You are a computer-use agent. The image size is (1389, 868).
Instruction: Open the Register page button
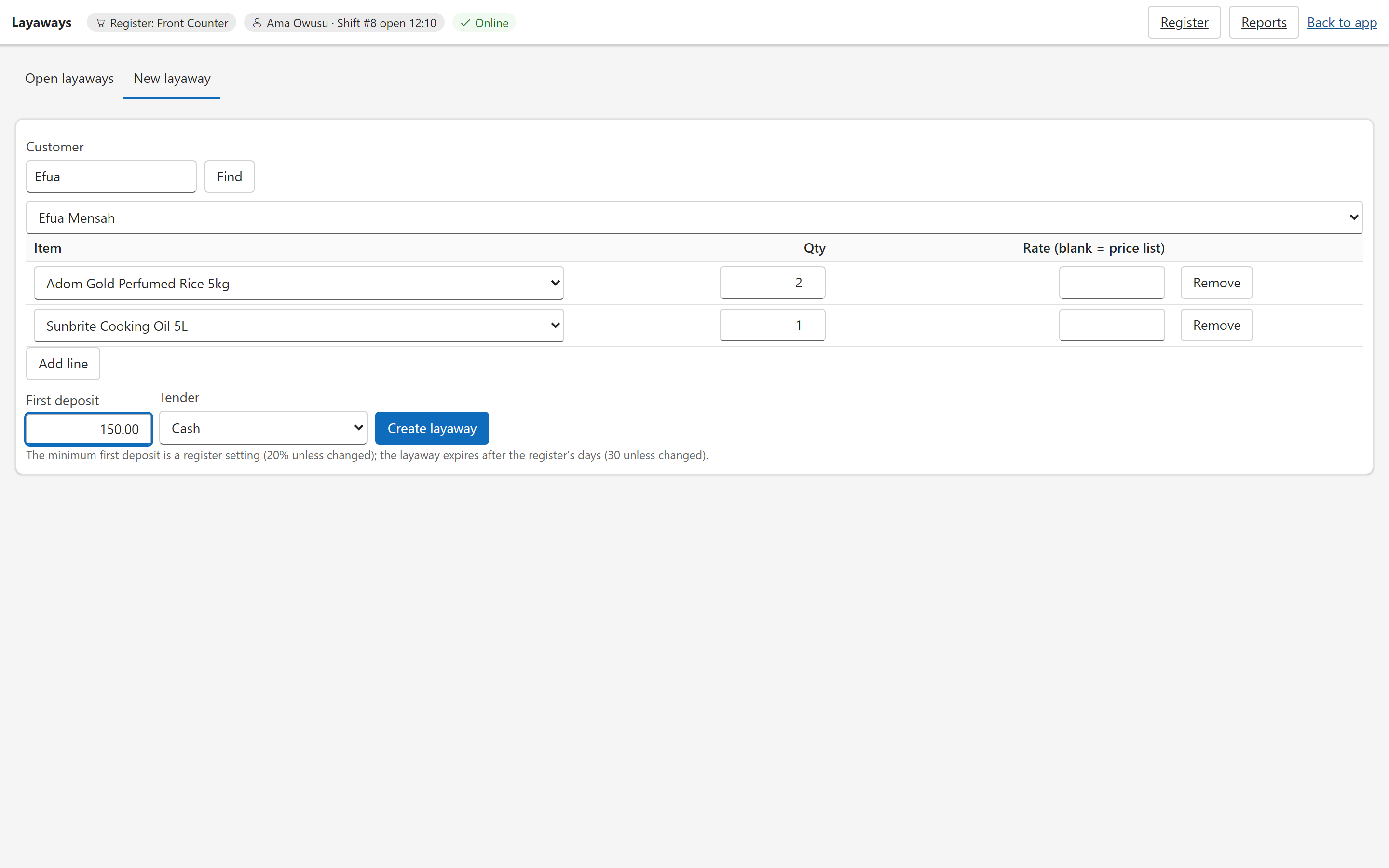pyautogui.click(x=1184, y=22)
